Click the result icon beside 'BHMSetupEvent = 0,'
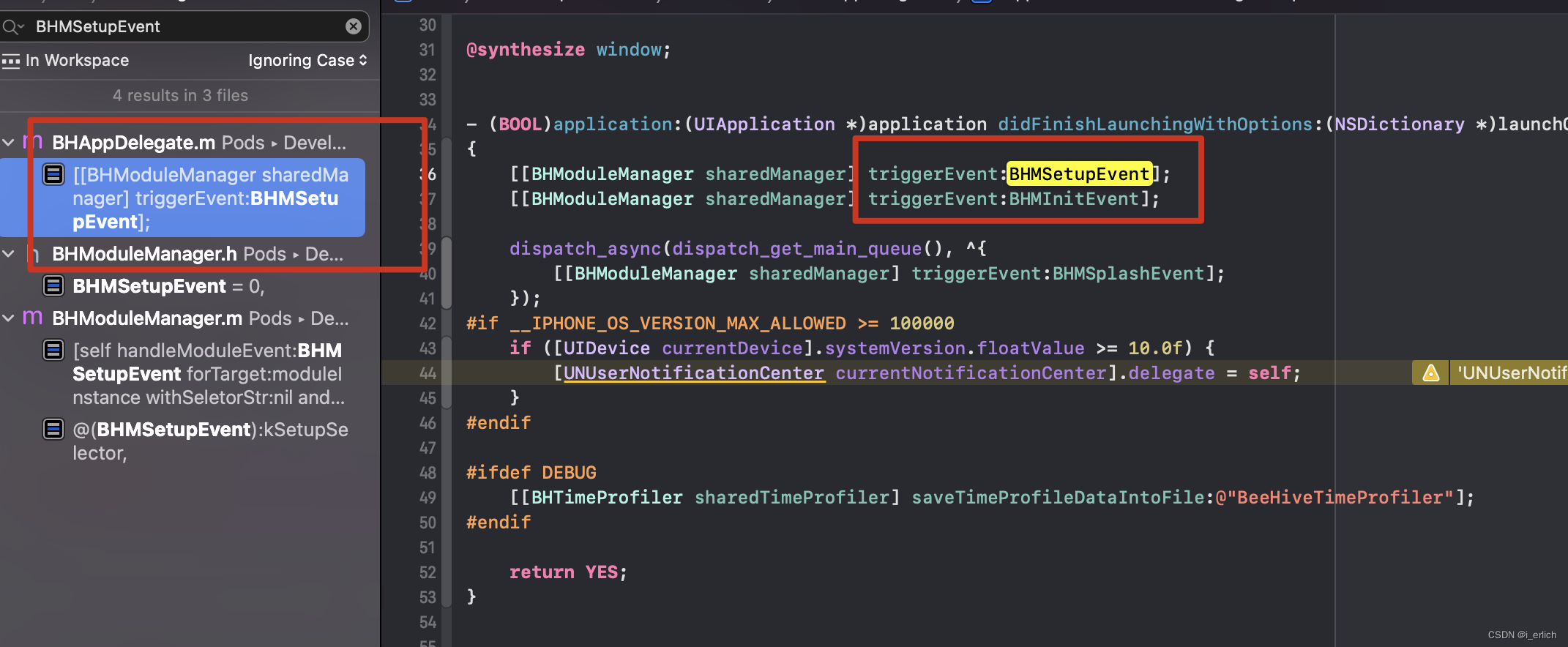The height and width of the screenshot is (647, 1568). 53,285
